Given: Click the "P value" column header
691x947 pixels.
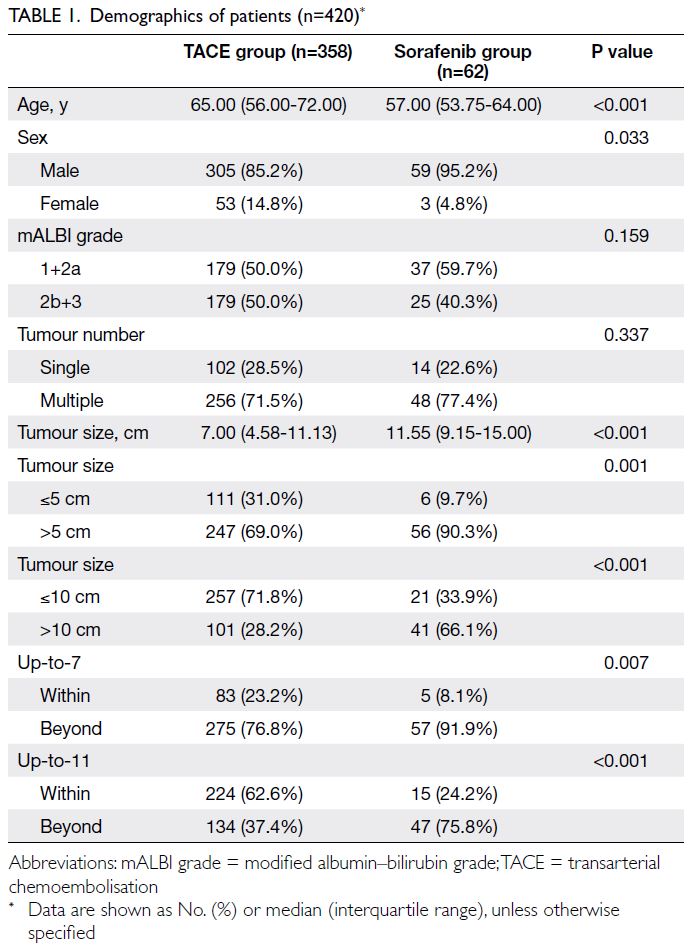Looking at the screenshot, I should point(621,52).
